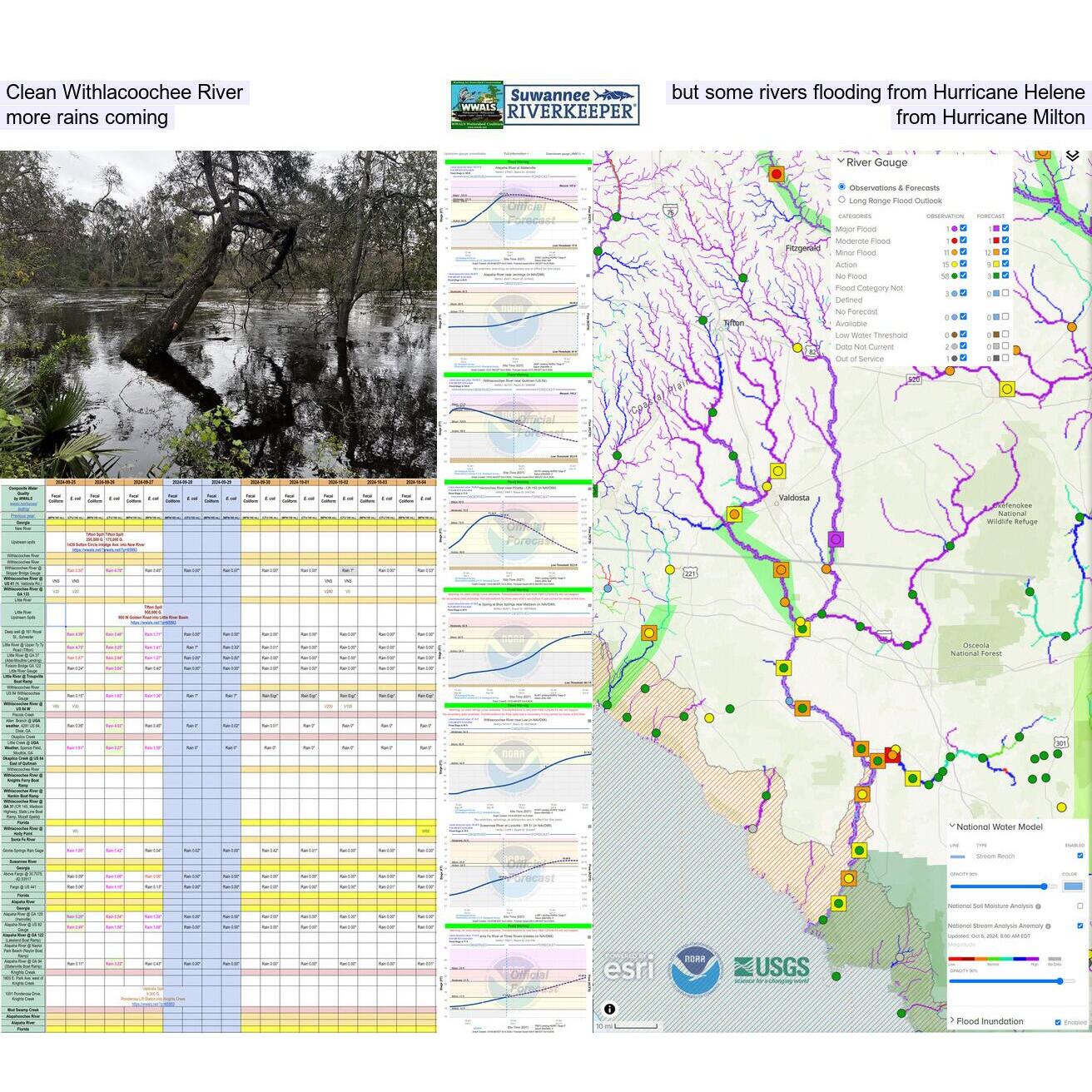Select the red square moderate flood gauge marker
Screen dimensions: 1092x1092
(x=891, y=756)
